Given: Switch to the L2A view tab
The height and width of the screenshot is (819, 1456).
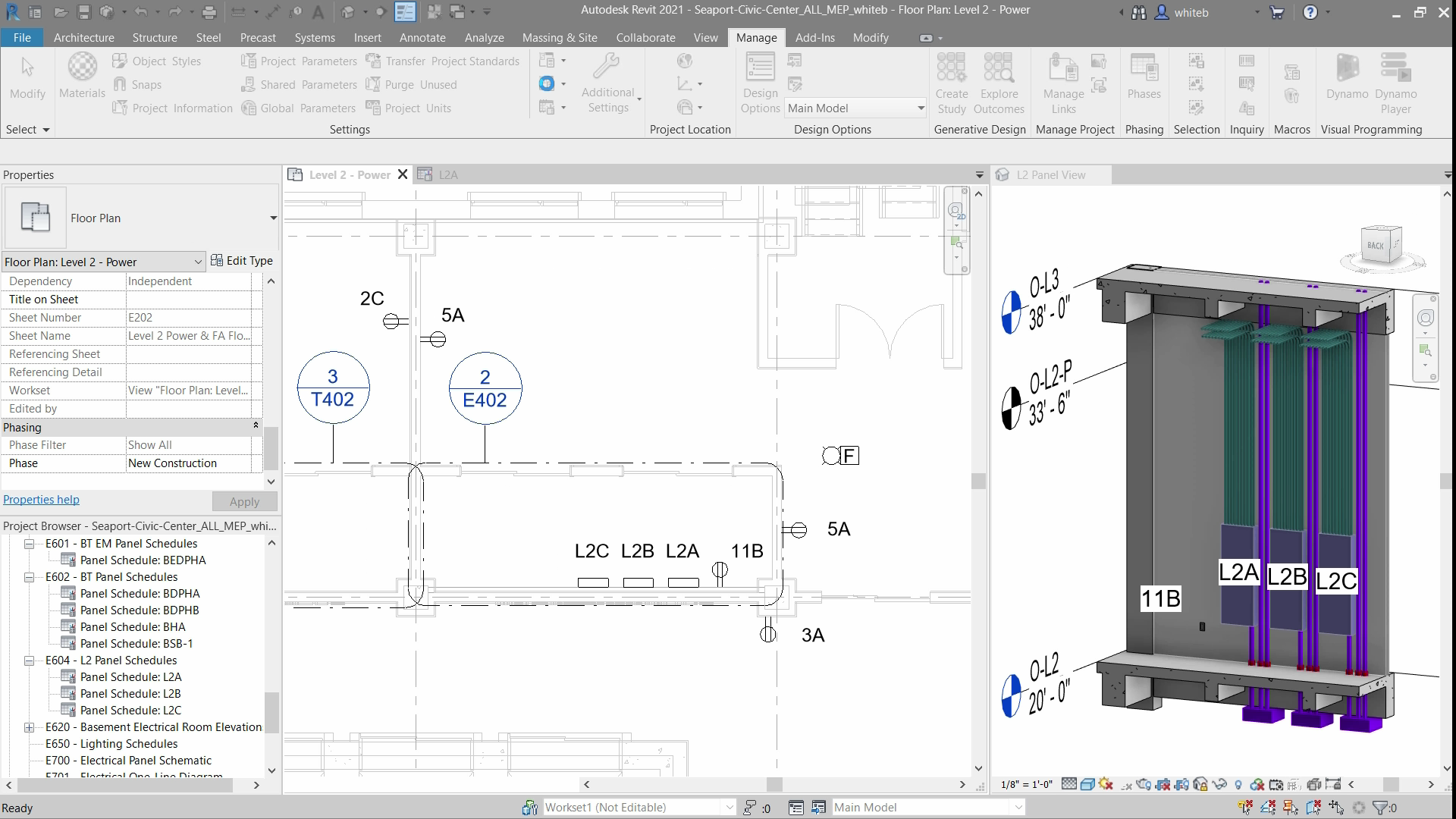Looking at the screenshot, I should [x=447, y=175].
